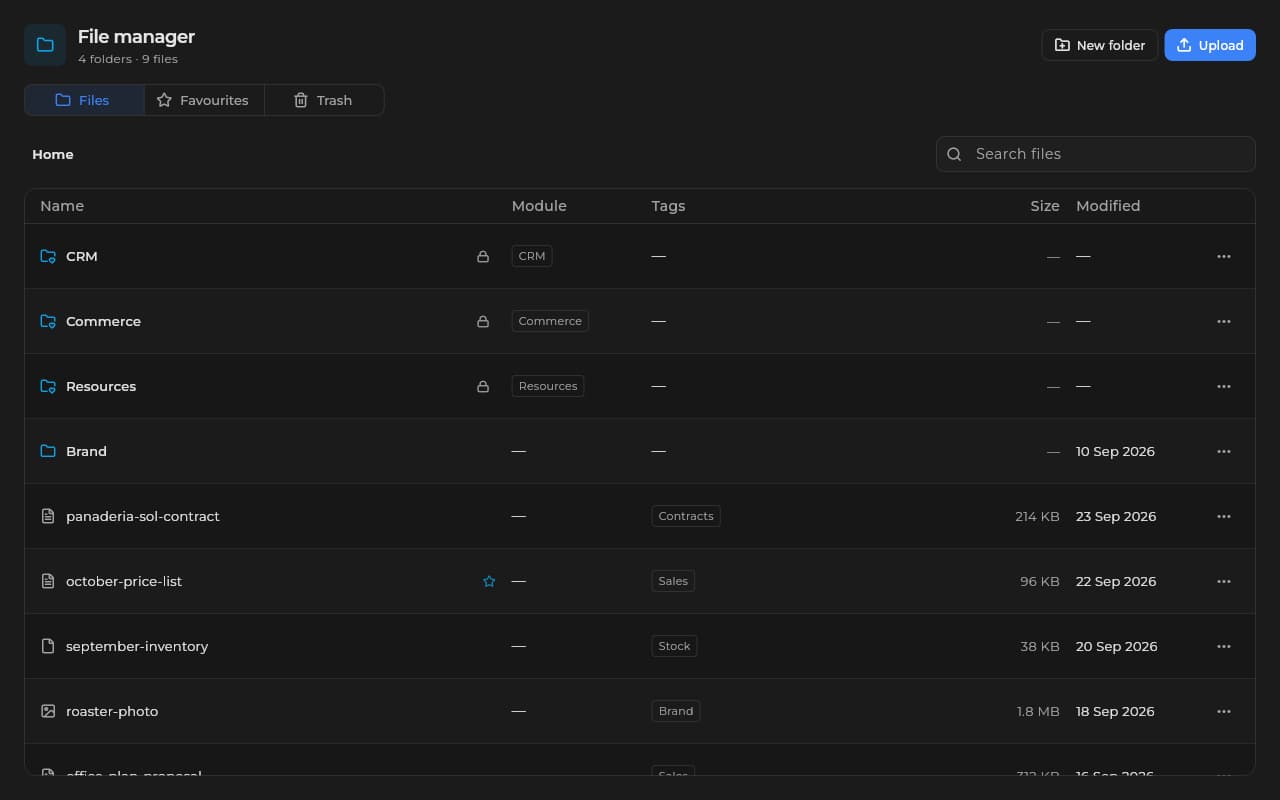Create a New folder
The width and height of the screenshot is (1280, 800).
point(1100,45)
